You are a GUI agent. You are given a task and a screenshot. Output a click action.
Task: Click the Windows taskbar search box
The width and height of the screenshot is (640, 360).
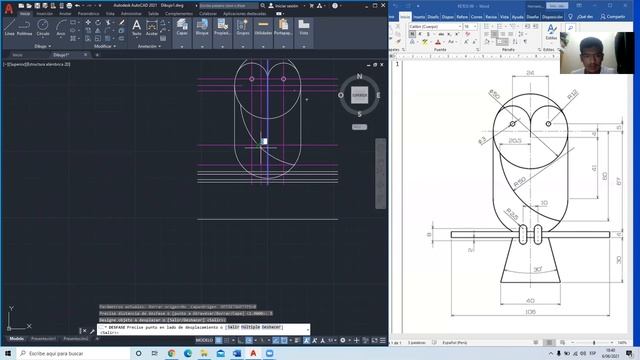coord(73,353)
